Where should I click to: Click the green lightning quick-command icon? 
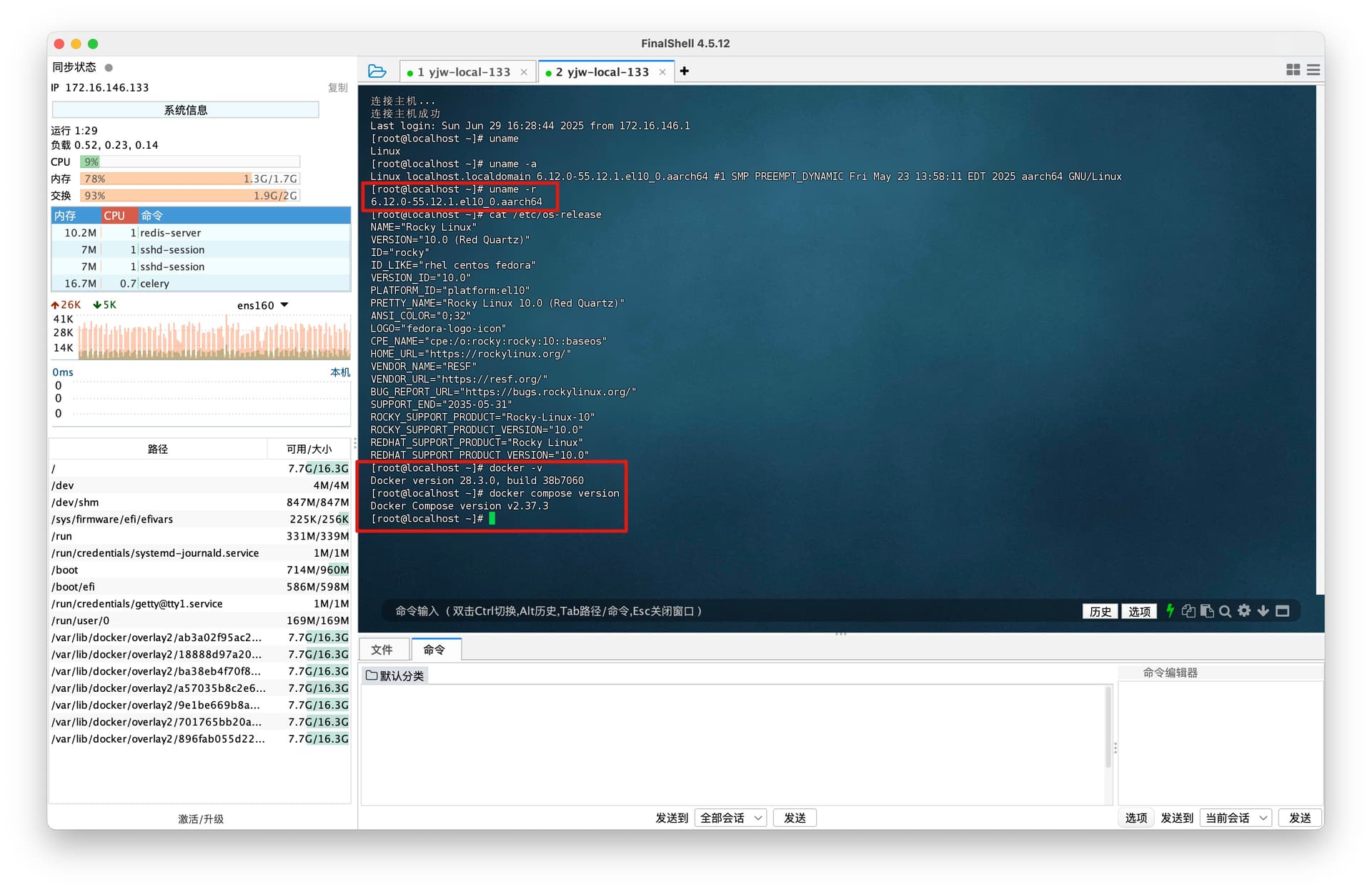coord(1170,610)
